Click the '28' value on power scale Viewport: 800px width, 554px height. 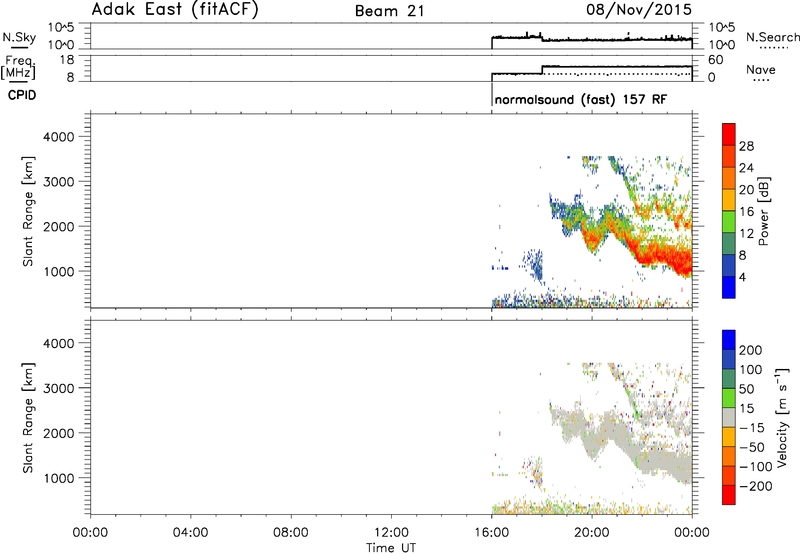coord(746,146)
